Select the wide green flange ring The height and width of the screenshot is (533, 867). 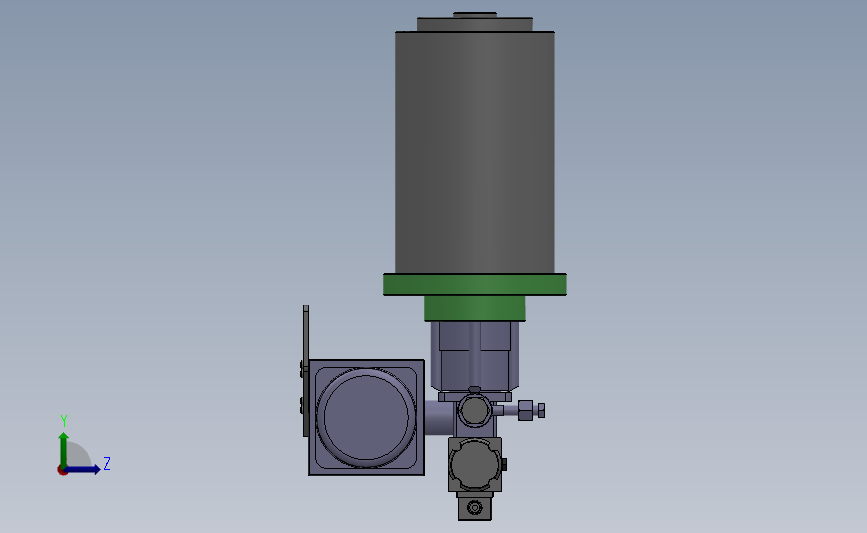475,285
